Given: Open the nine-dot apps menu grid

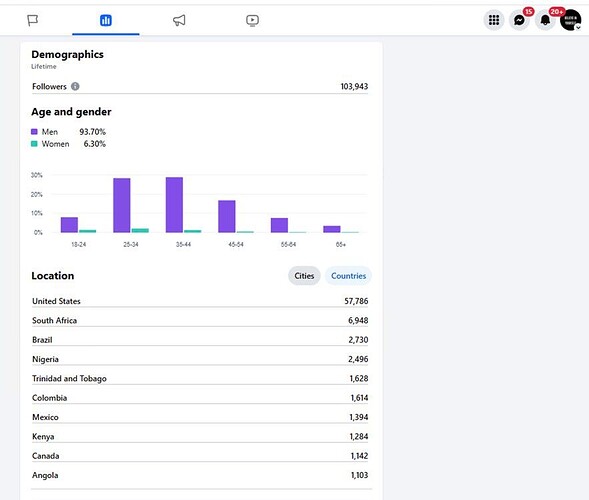Looking at the screenshot, I should [494, 20].
